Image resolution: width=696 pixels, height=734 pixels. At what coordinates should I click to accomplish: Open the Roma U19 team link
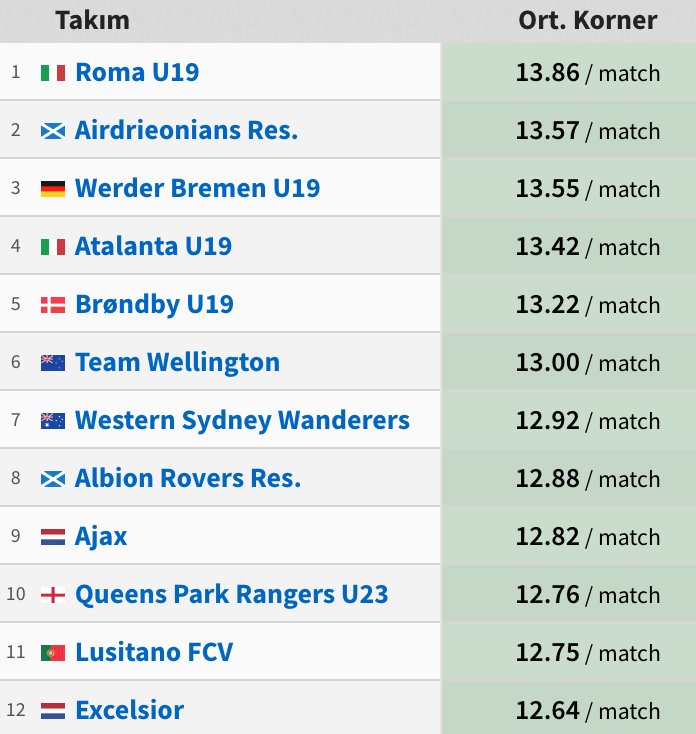click(137, 72)
